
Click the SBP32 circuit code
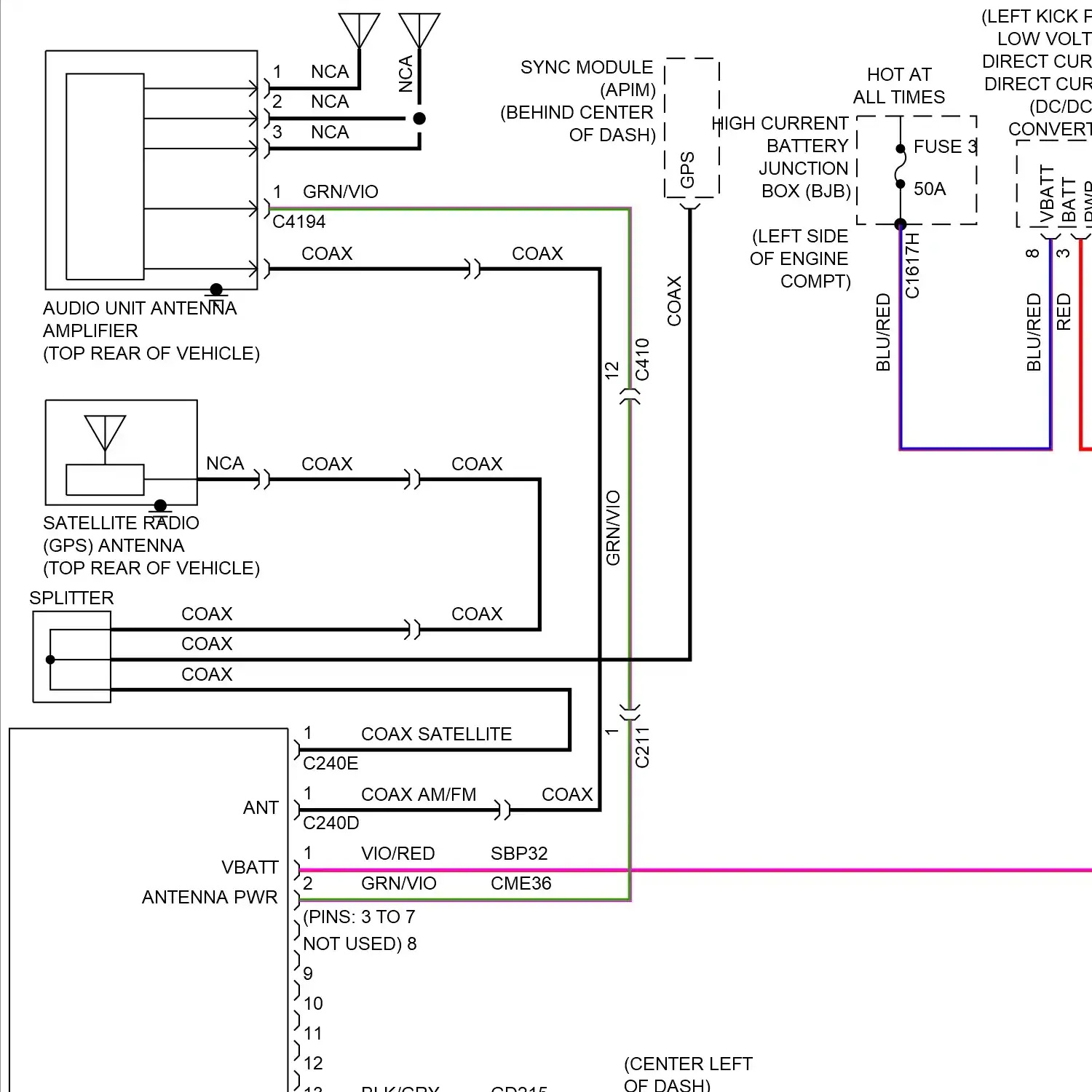point(519,853)
